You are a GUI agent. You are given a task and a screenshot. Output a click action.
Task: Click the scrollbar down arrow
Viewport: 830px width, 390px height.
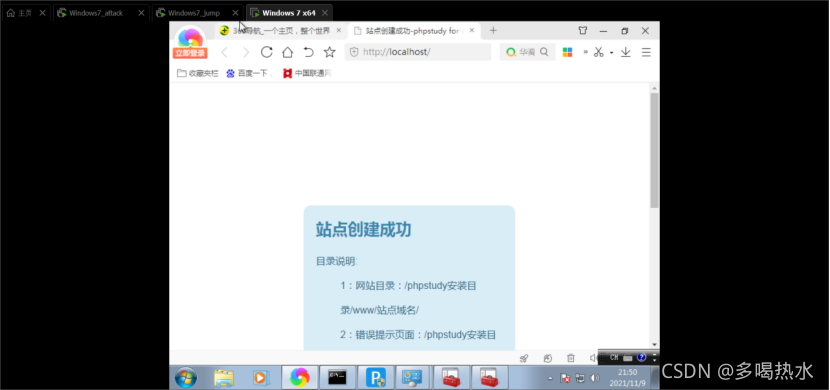(x=655, y=344)
